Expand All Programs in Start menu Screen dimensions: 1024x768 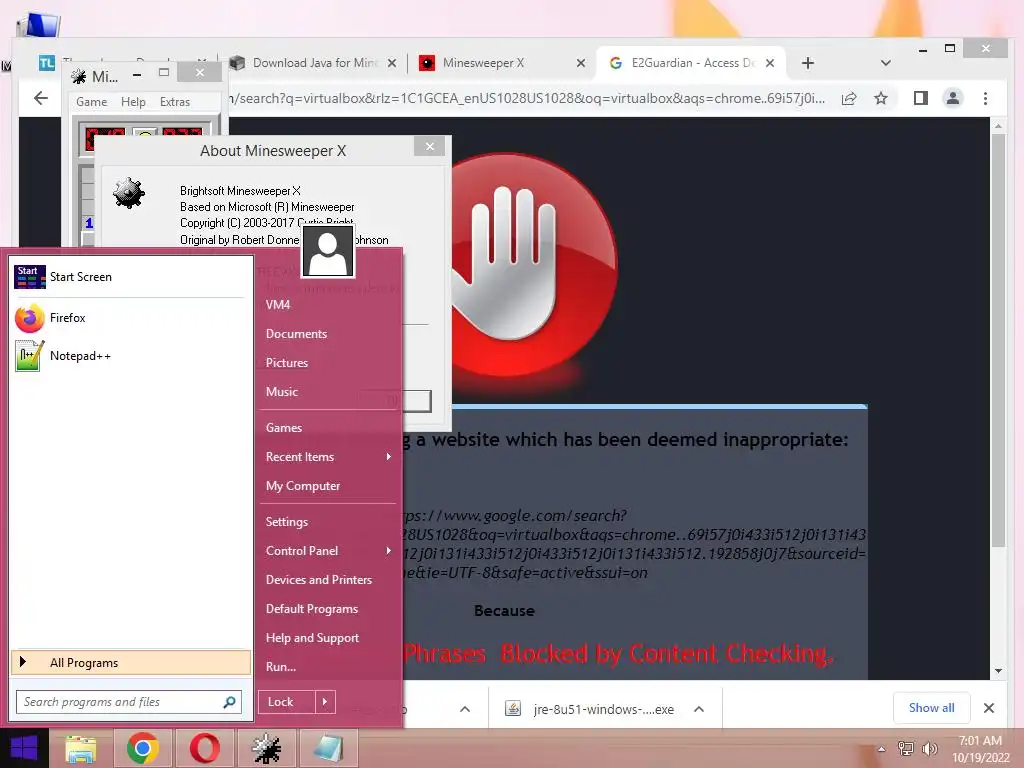pos(131,662)
